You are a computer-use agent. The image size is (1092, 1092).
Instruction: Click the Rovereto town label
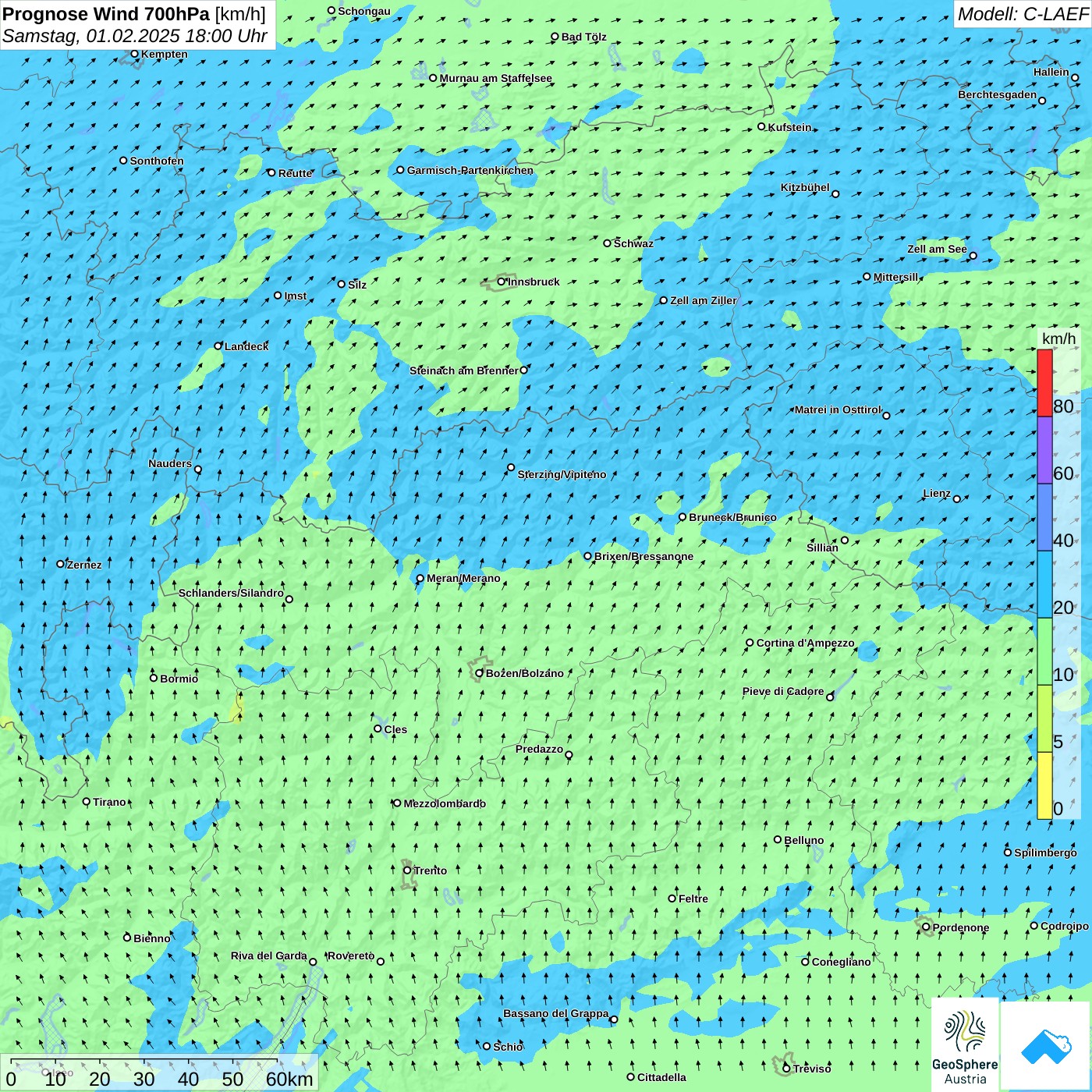point(351,955)
